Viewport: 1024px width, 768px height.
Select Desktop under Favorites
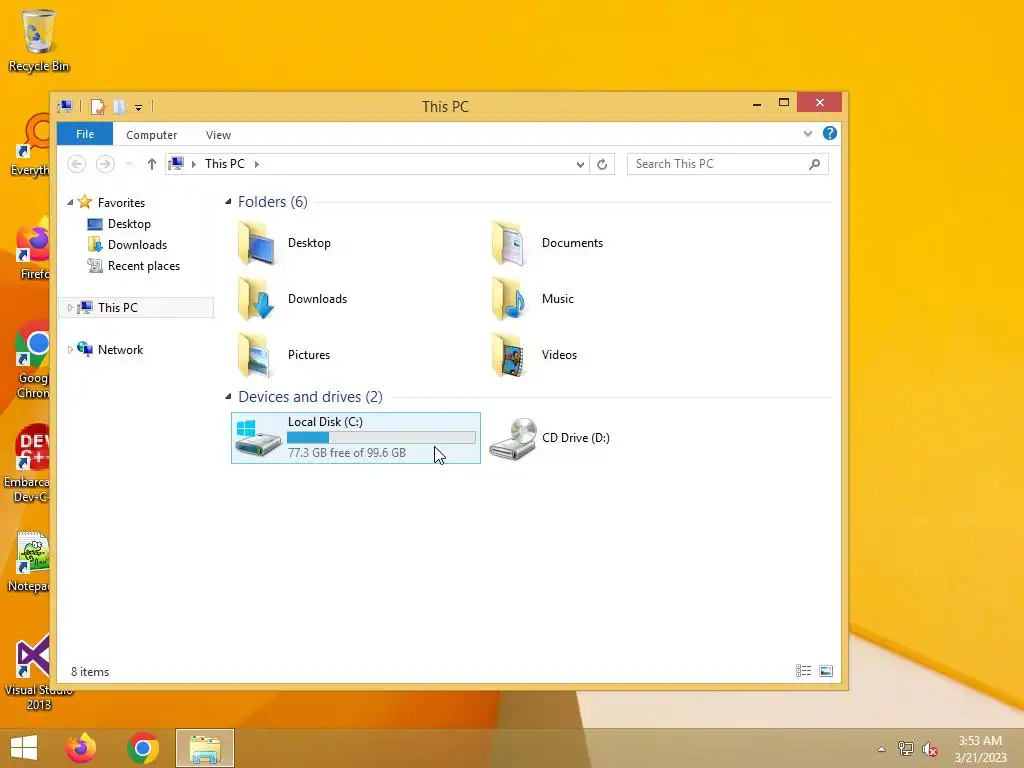point(129,224)
